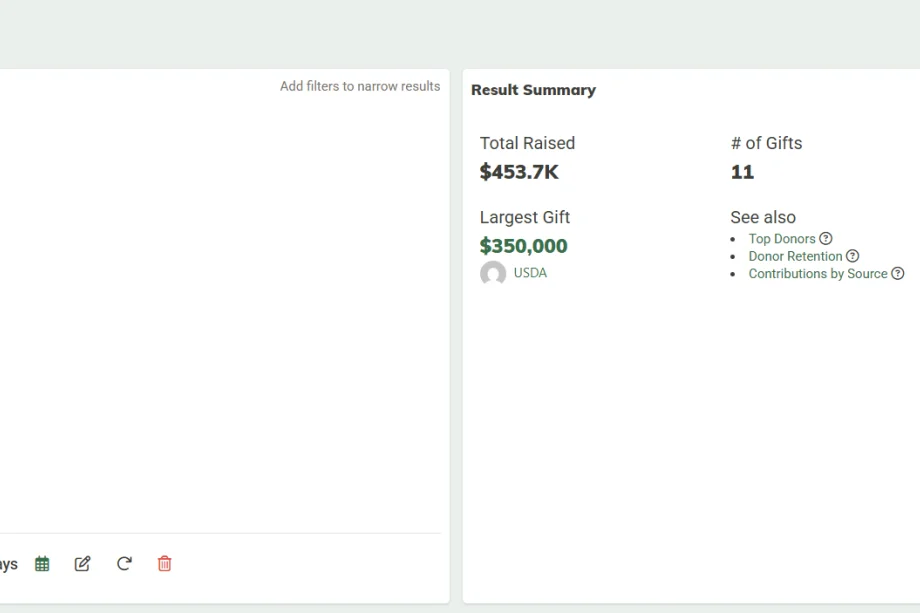
Task: Click Add filters to narrow results
Action: coord(360,86)
